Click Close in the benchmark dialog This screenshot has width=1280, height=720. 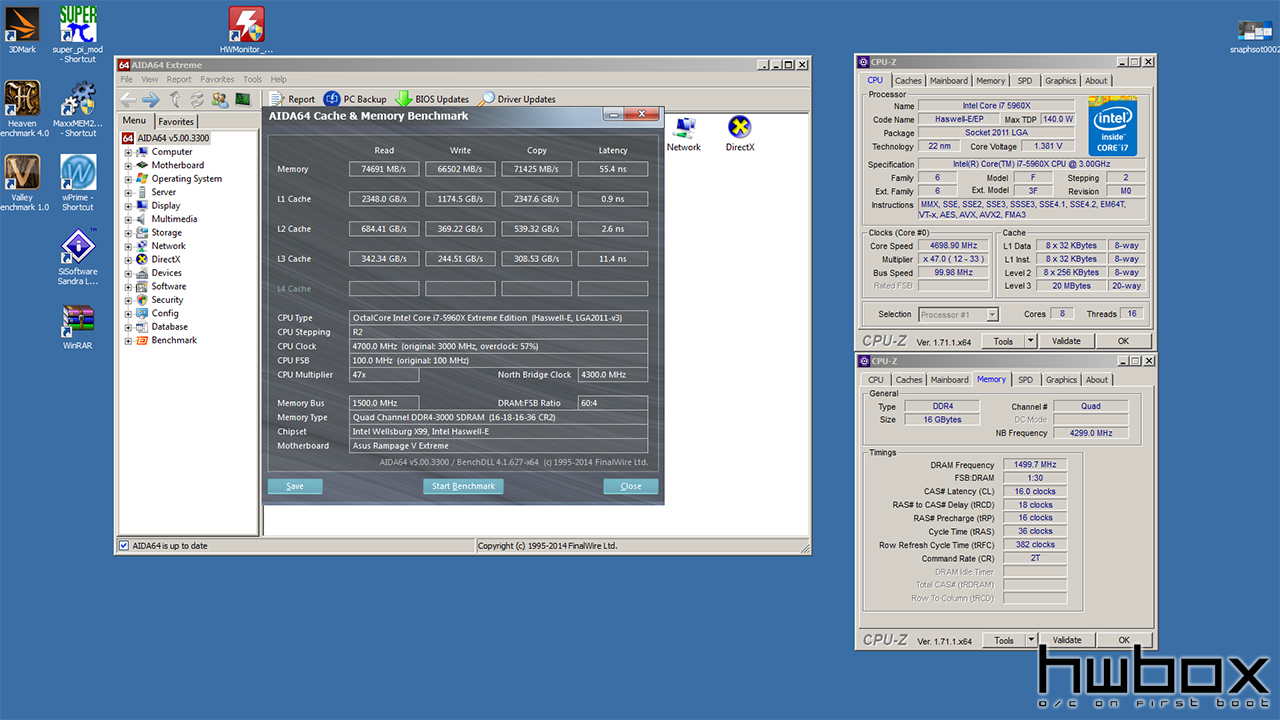coord(631,486)
